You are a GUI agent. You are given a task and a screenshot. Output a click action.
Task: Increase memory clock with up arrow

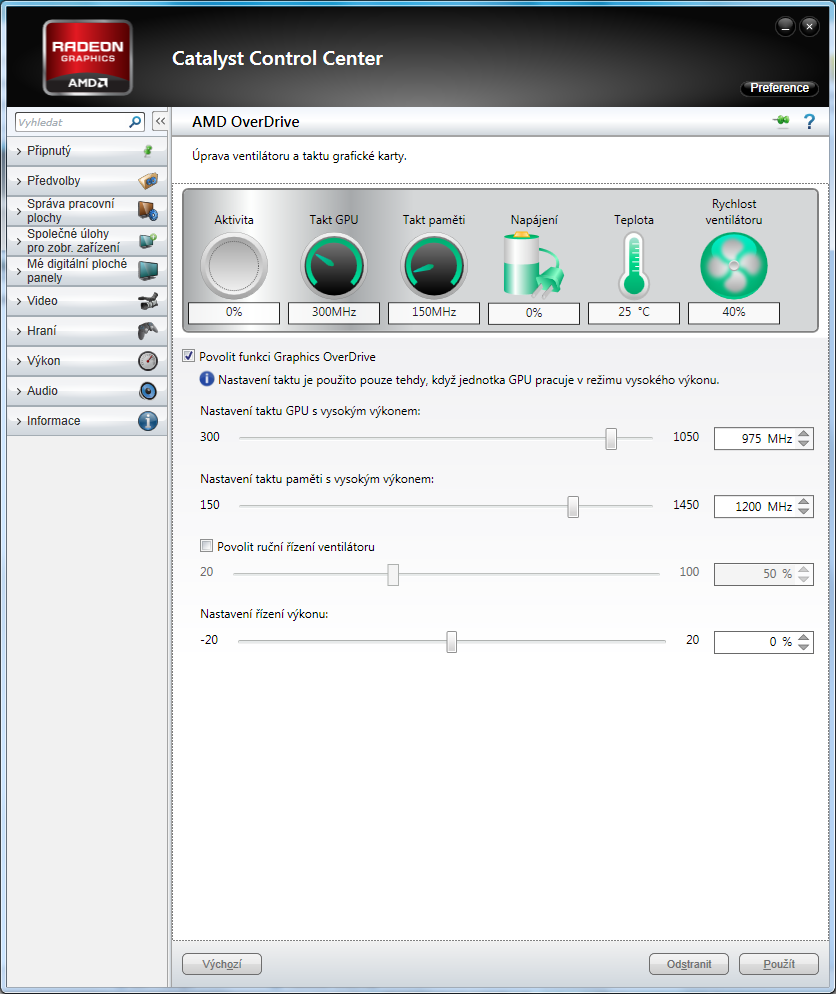click(x=804, y=501)
